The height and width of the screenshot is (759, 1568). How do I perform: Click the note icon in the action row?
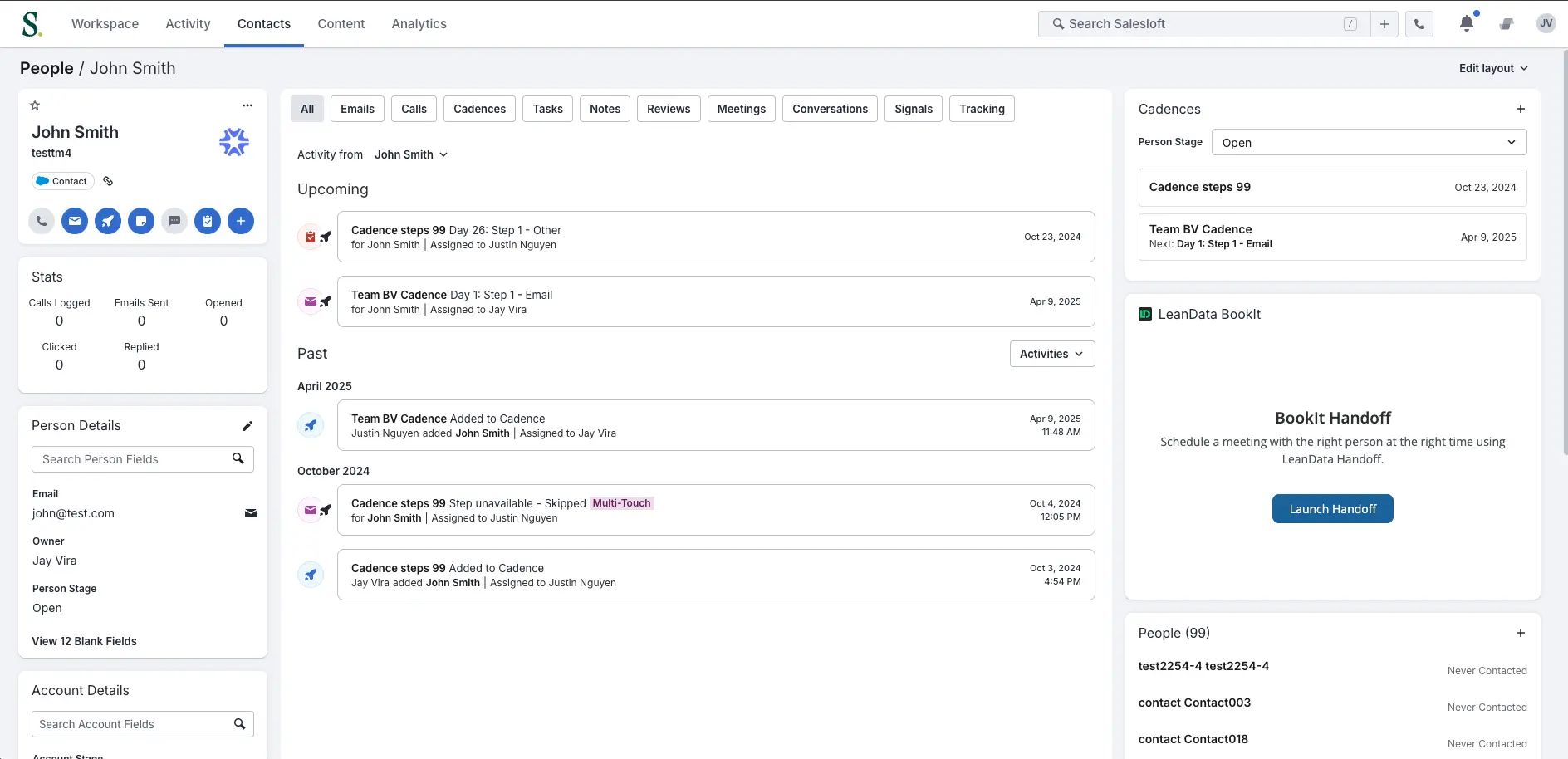pyautogui.click(x=141, y=221)
